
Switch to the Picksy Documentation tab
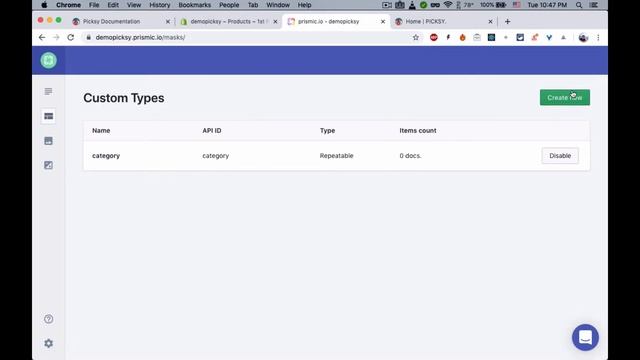(121, 21)
